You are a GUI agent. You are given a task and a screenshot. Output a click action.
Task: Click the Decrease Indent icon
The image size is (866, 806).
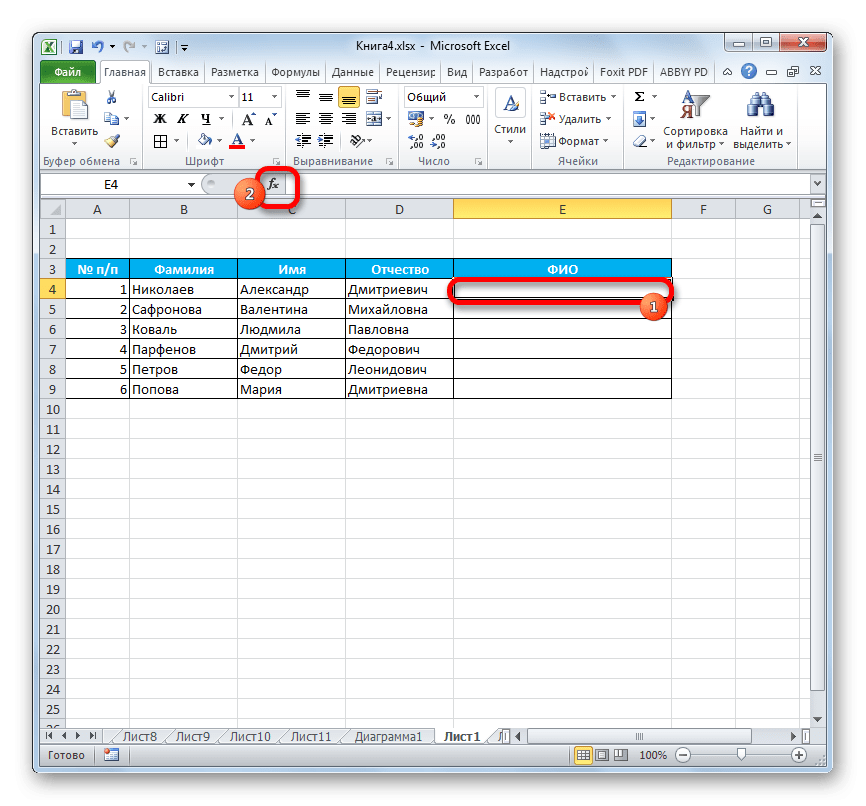303,141
